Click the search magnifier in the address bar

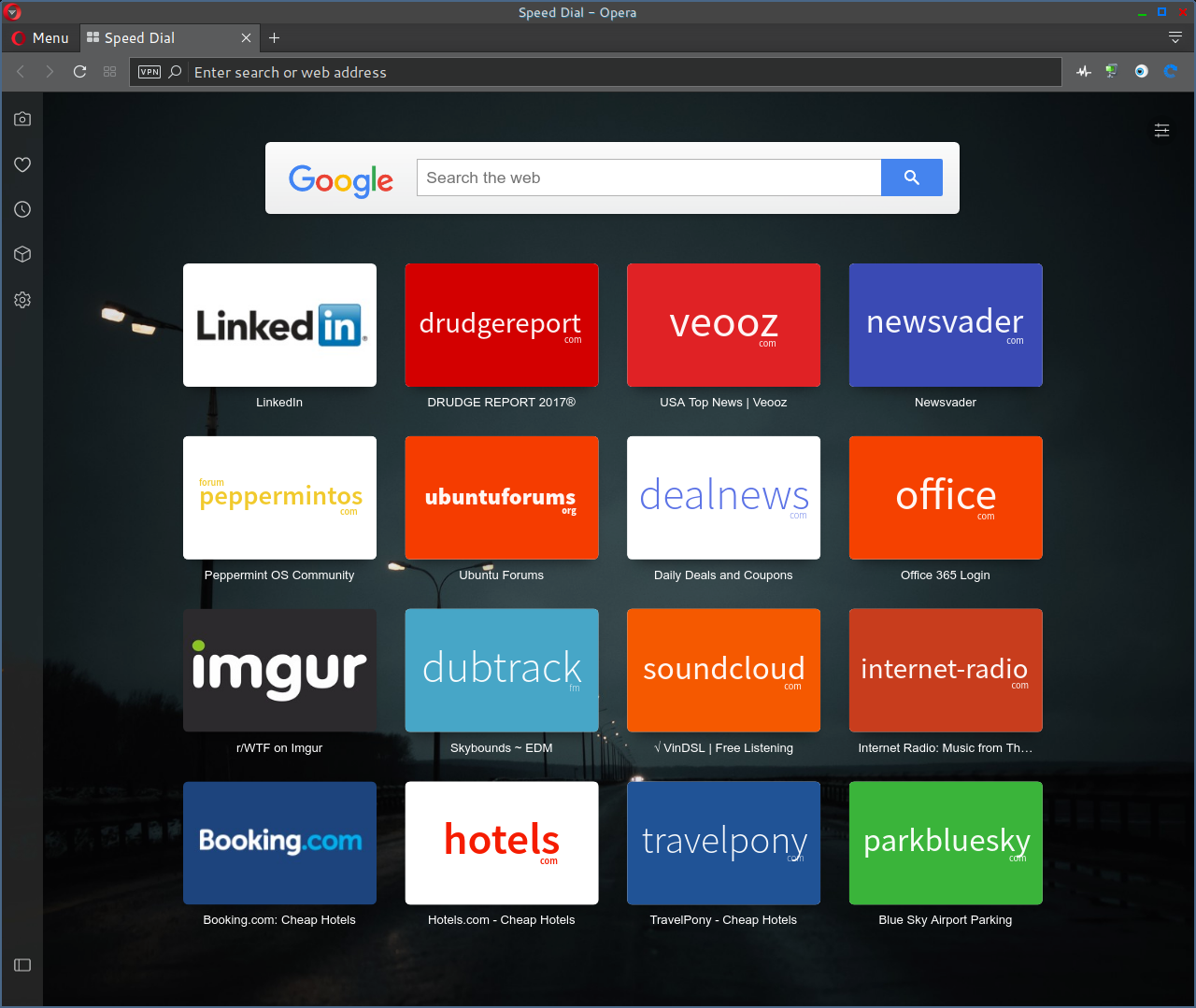(x=175, y=72)
